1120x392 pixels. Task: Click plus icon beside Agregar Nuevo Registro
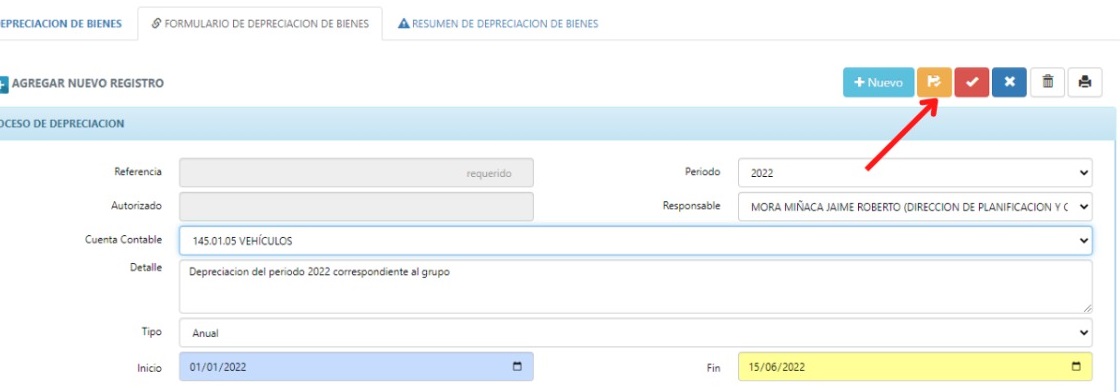(x=3, y=84)
